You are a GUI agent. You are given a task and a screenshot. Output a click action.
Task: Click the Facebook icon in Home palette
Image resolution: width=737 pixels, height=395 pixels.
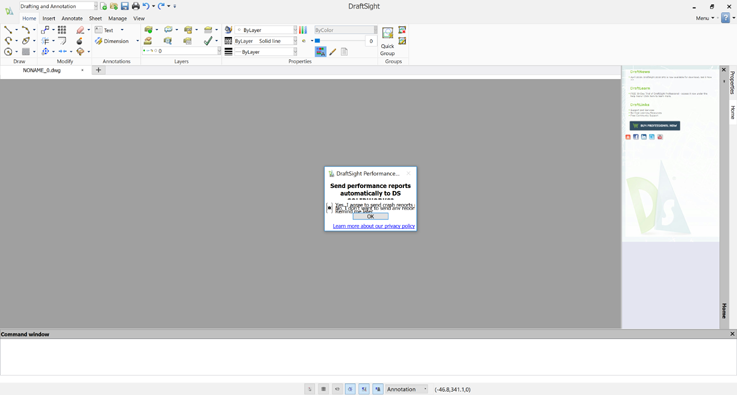pyautogui.click(x=636, y=137)
